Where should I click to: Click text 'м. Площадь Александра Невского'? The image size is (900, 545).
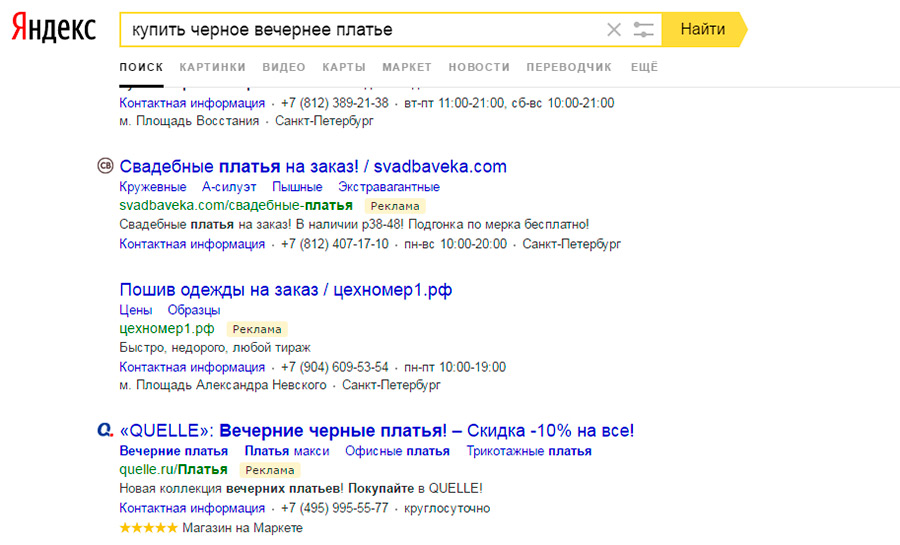pos(223,385)
